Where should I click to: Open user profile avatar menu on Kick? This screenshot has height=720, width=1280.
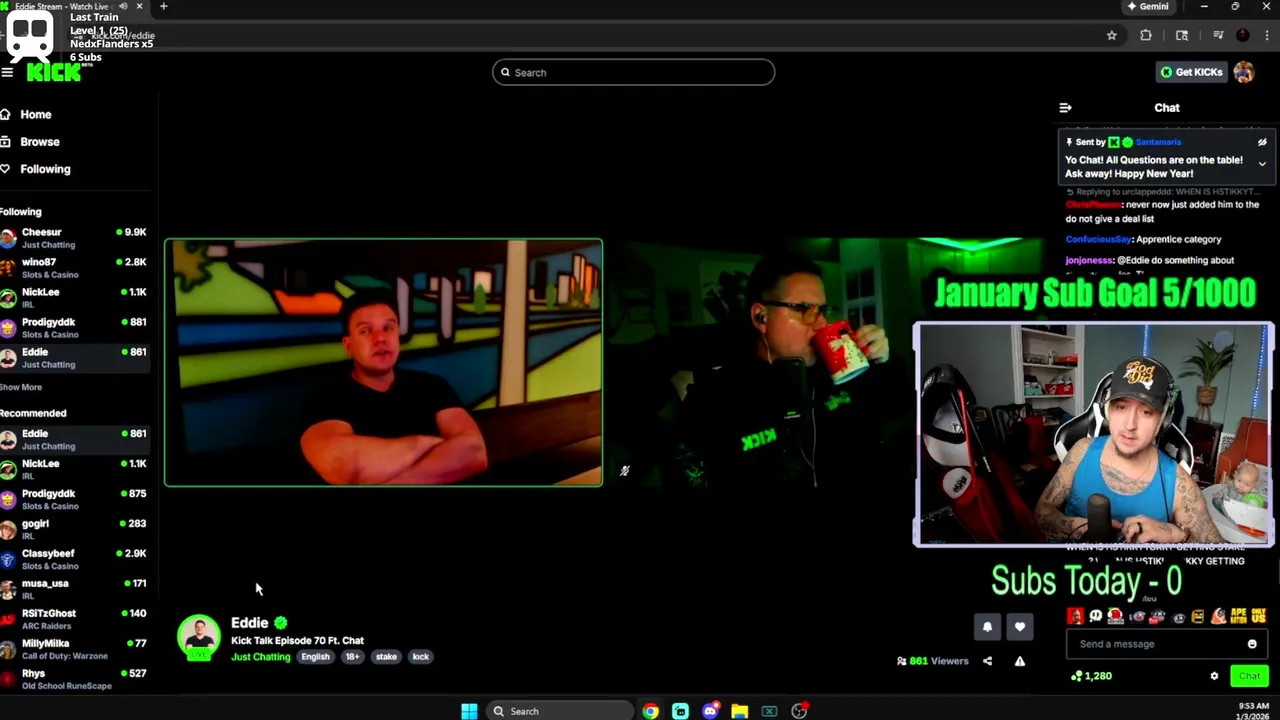pyautogui.click(x=1244, y=72)
